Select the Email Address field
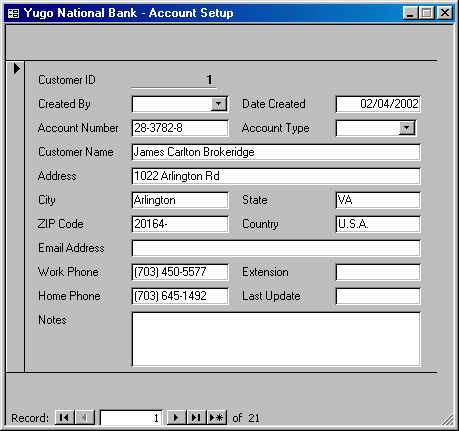 (276, 248)
